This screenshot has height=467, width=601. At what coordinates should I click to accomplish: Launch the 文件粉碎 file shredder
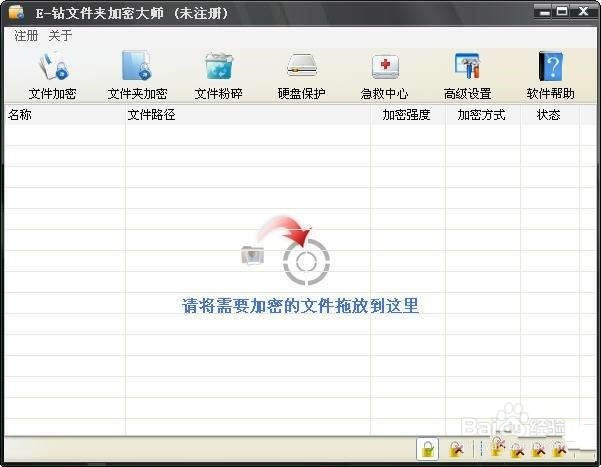coord(218,76)
